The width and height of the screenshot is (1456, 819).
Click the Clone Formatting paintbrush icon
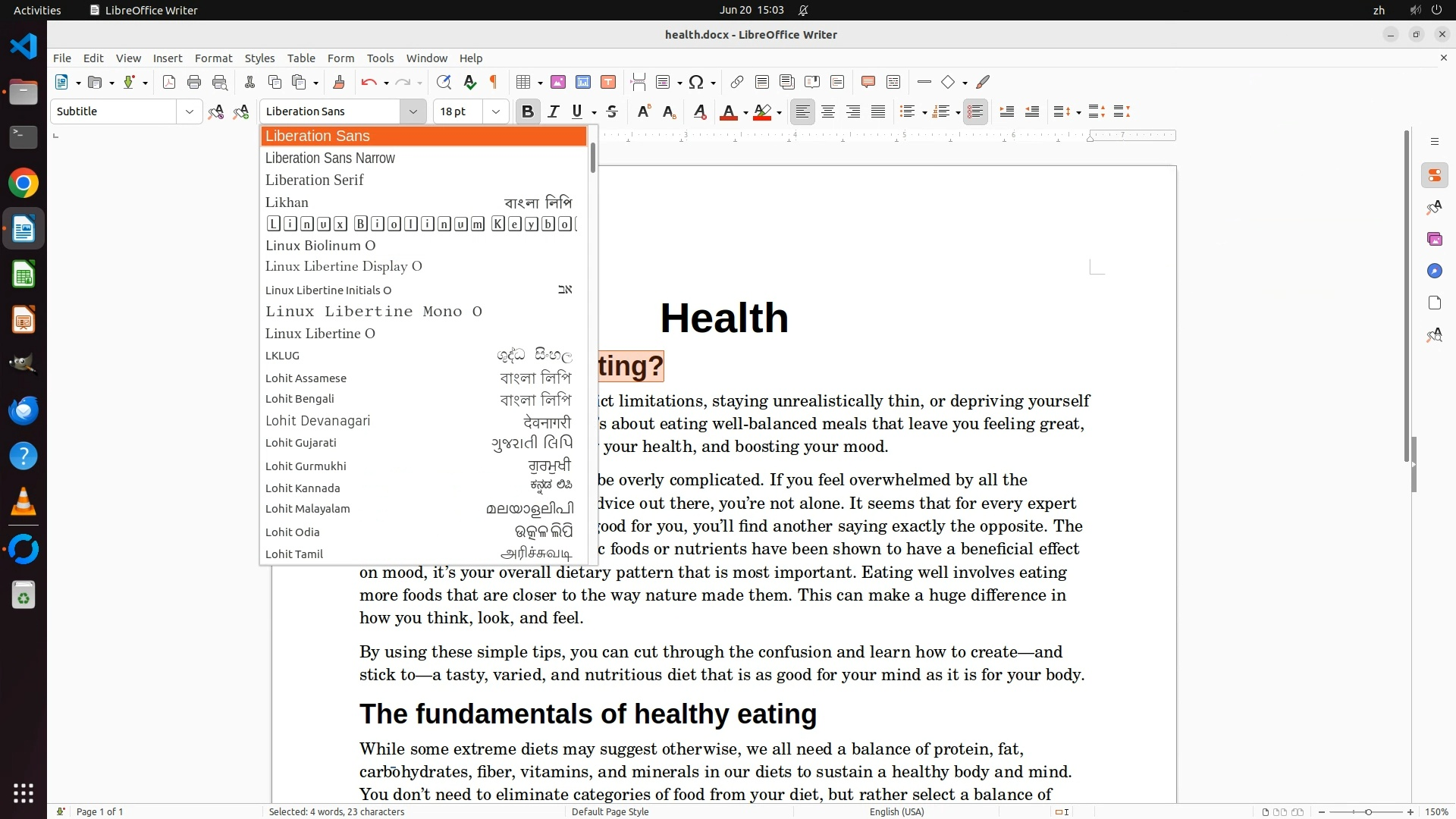point(339,82)
